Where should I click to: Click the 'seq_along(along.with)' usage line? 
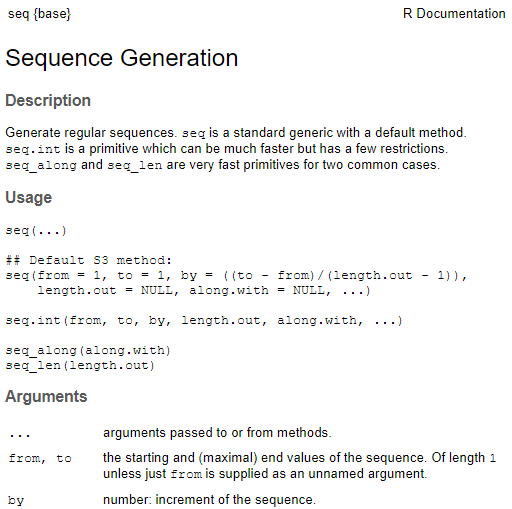[x=88, y=351]
